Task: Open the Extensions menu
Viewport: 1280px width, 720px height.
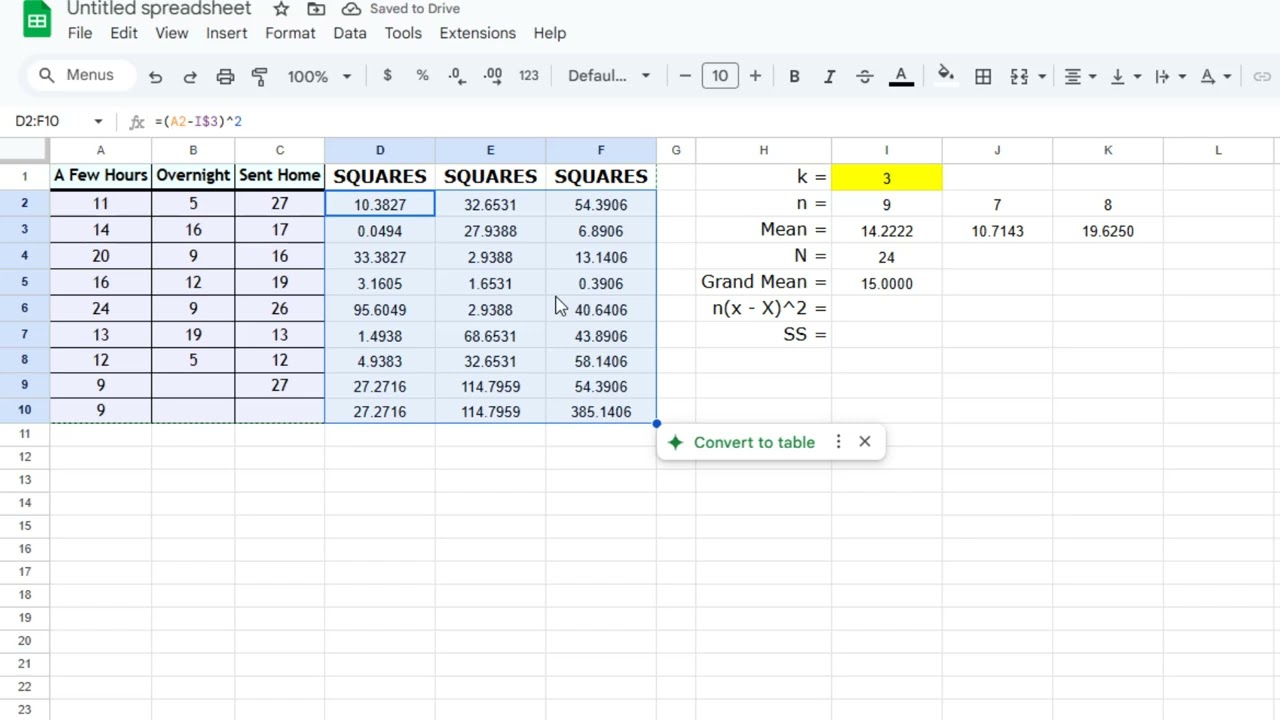Action: (478, 33)
